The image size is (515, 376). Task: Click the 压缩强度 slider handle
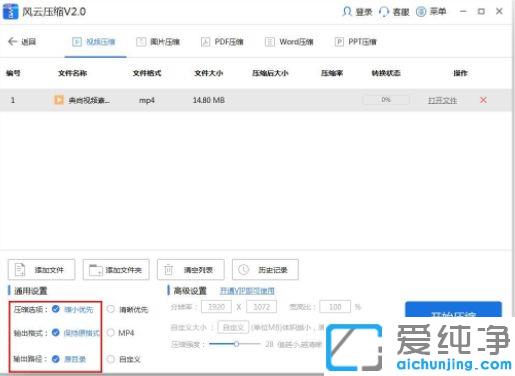click(x=236, y=344)
